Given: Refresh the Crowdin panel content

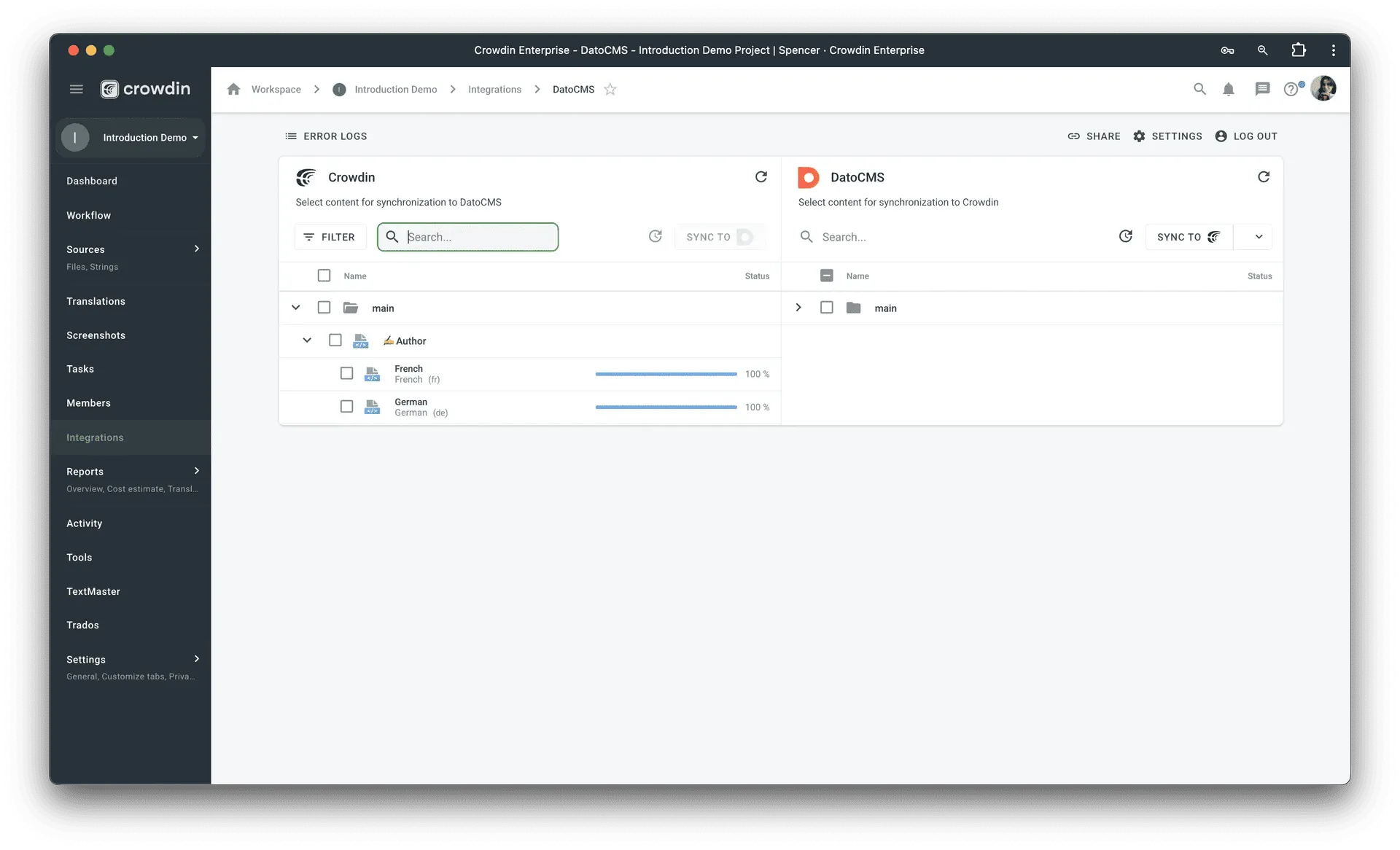Looking at the screenshot, I should tap(761, 177).
